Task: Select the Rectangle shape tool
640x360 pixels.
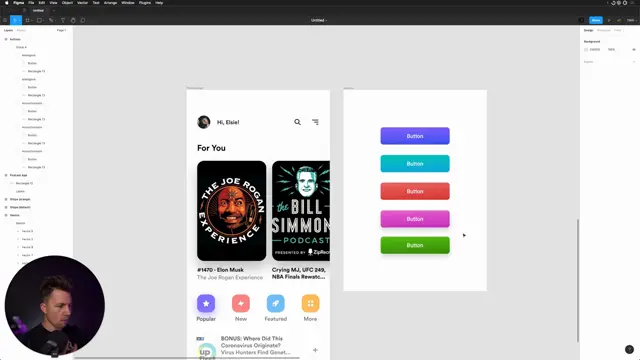Action: pos(39,20)
